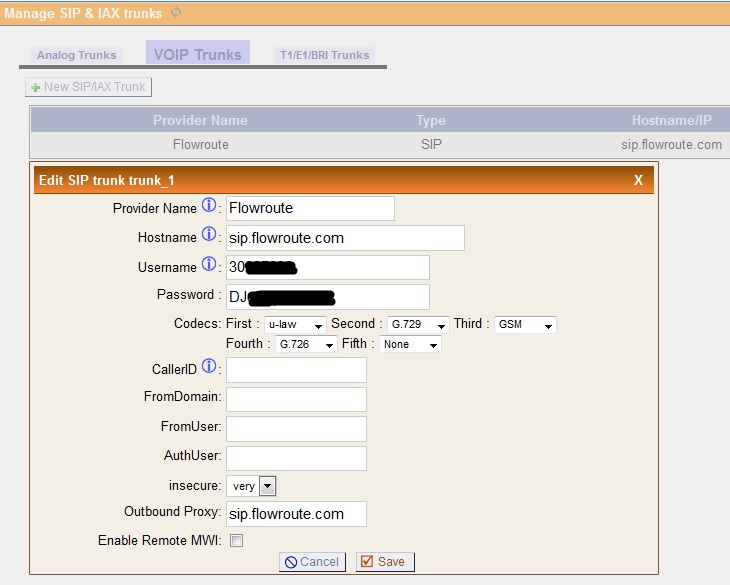Image resolution: width=730 pixels, height=585 pixels.
Task: Click the refresh icon beside Manage SIP & IAX trunks
Action: 176,13
